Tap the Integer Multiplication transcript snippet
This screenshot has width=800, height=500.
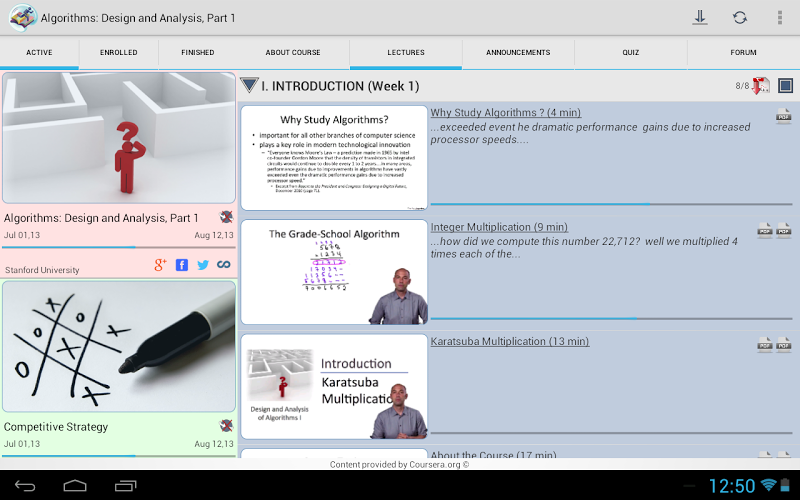[584, 247]
